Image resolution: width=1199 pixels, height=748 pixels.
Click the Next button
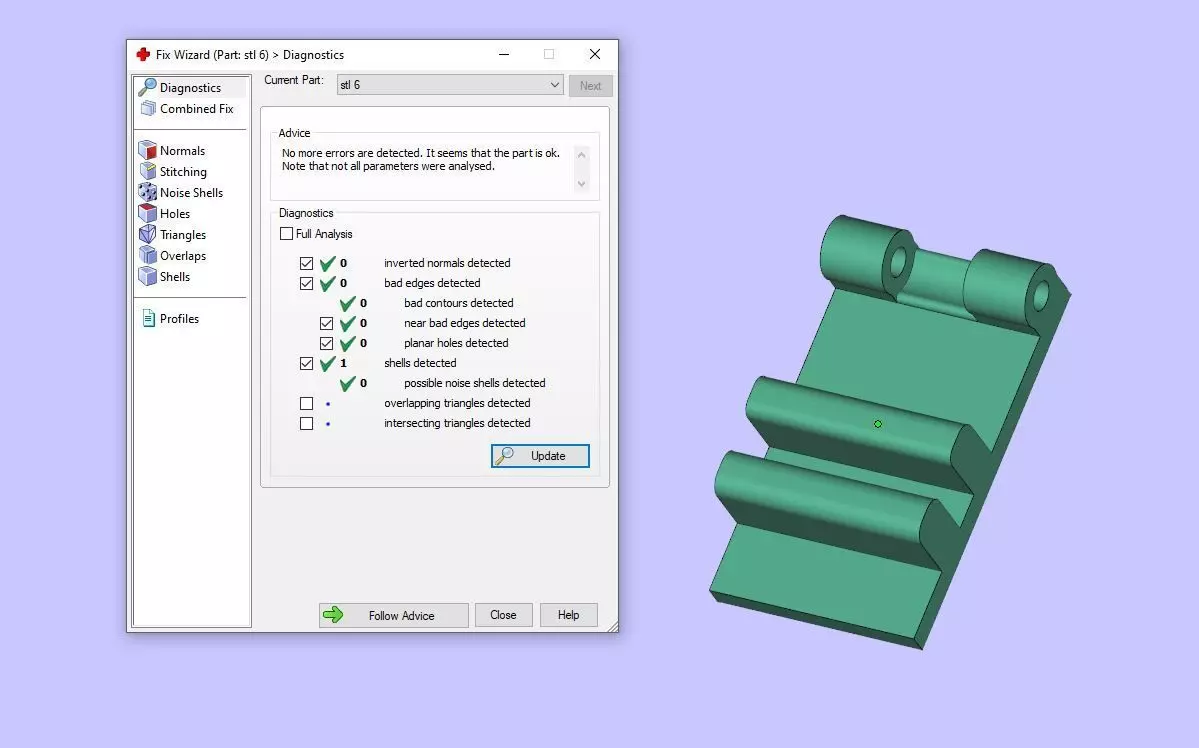click(x=590, y=86)
